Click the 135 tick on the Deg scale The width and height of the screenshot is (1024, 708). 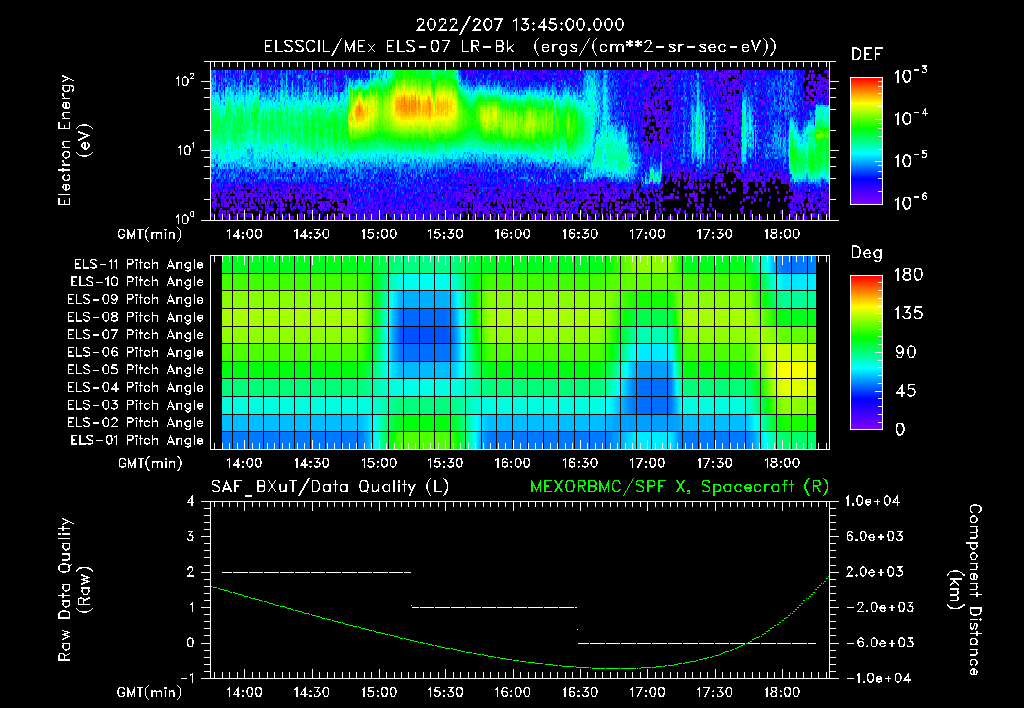[908, 314]
